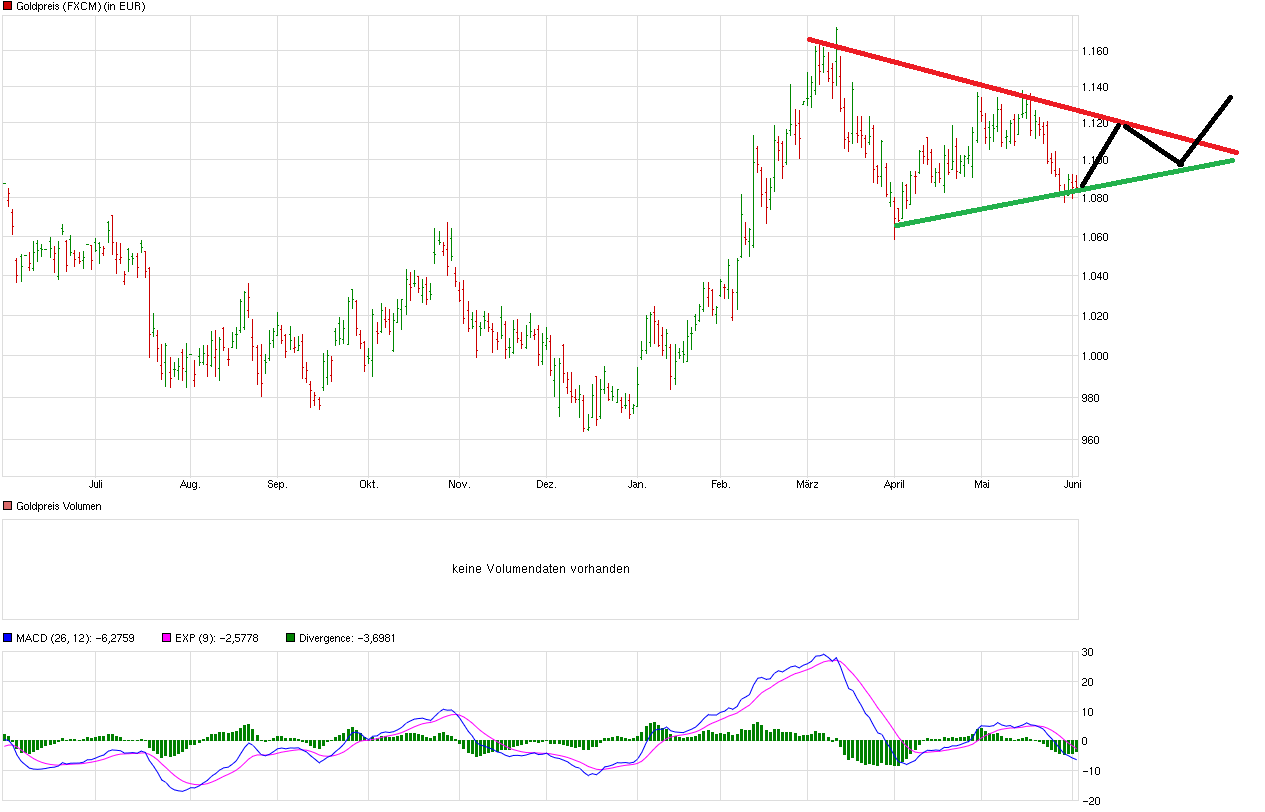
Task: Click the 'EXP (9): -2,5778' label
Action: (x=218, y=636)
